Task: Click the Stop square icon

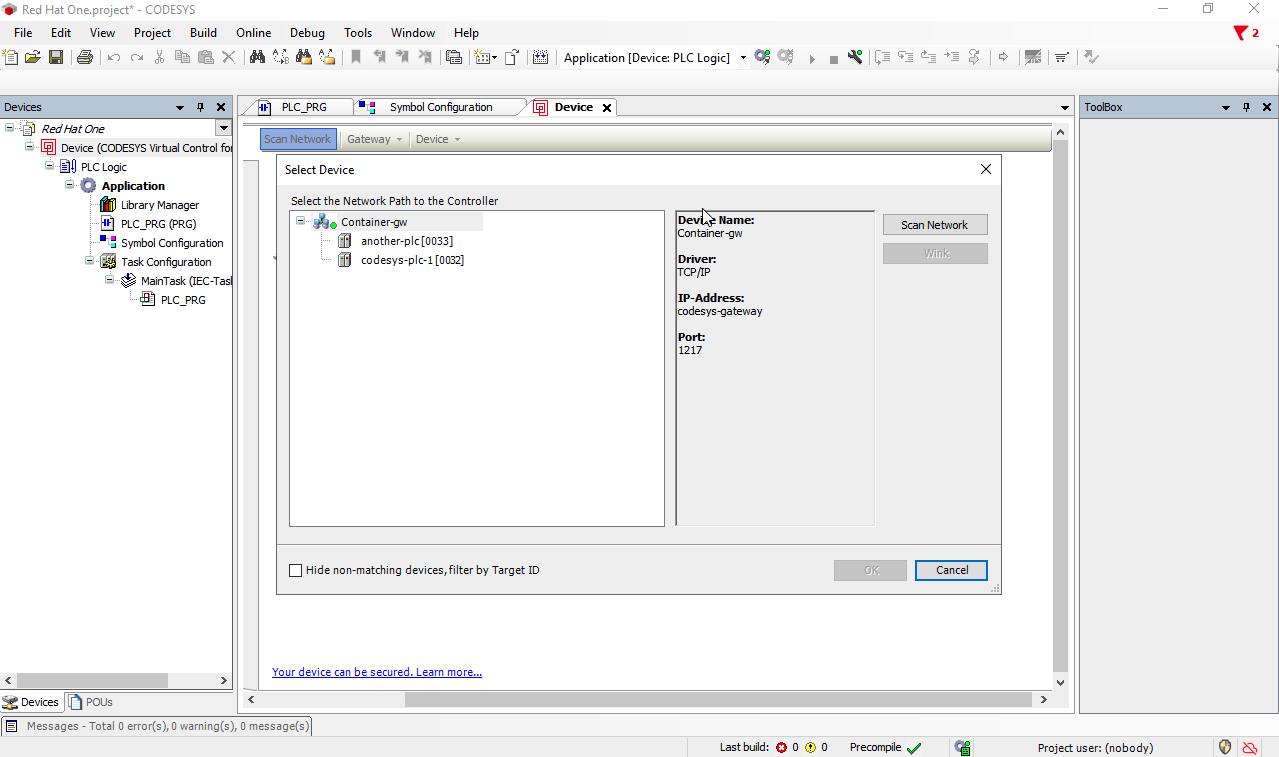Action: tap(833, 58)
